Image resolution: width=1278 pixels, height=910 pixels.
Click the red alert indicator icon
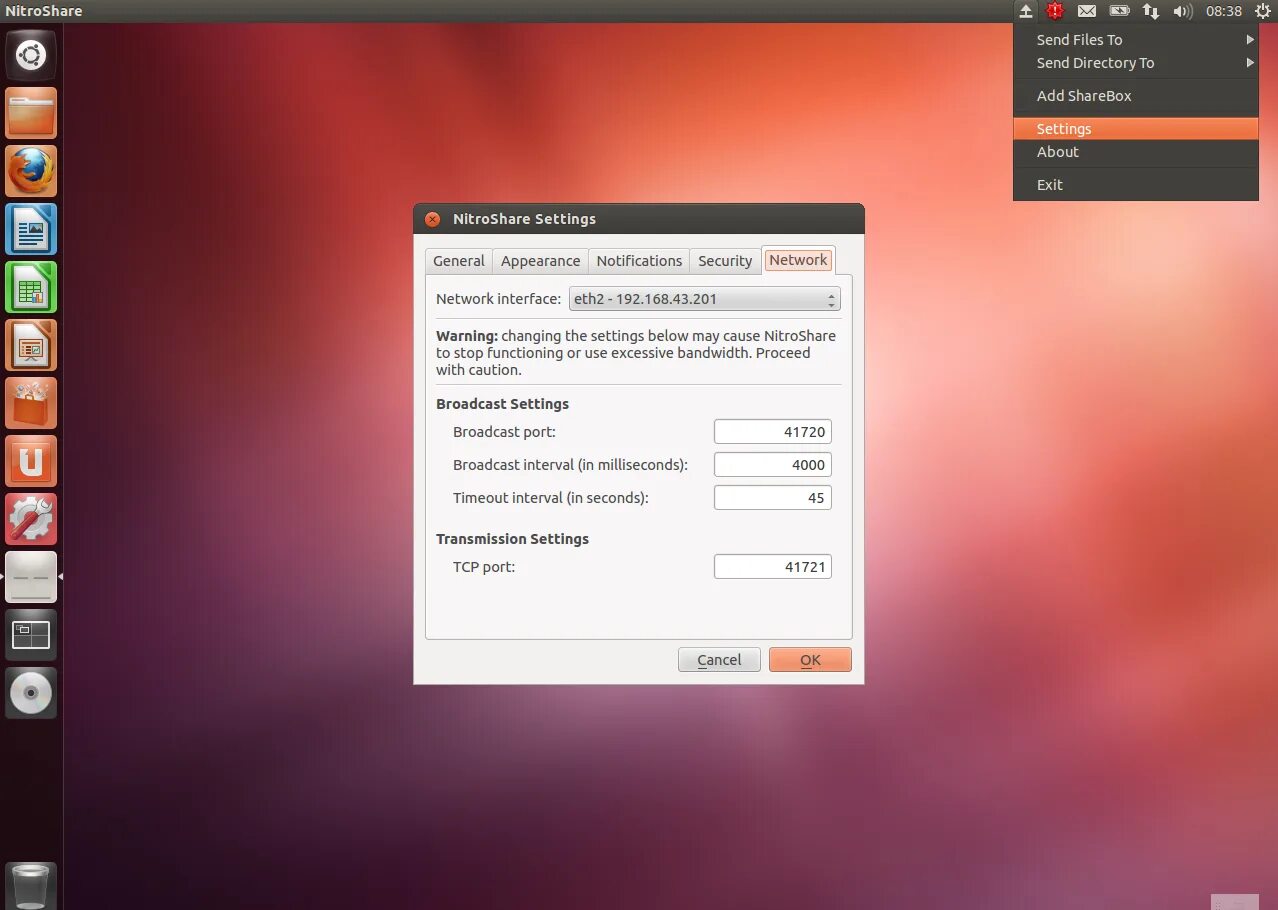(x=1055, y=11)
